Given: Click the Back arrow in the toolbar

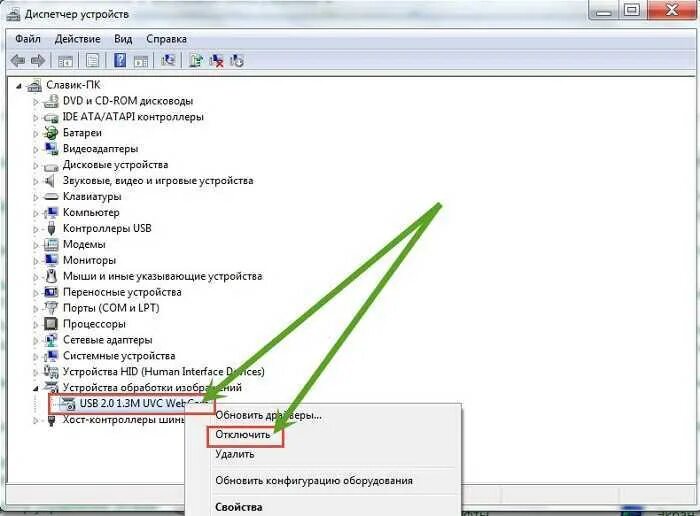Looking at the screenshot, I should 17,60.
